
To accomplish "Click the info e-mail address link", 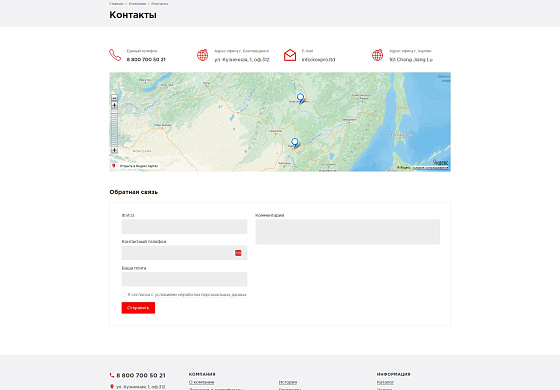I will (x=318, y=60).
